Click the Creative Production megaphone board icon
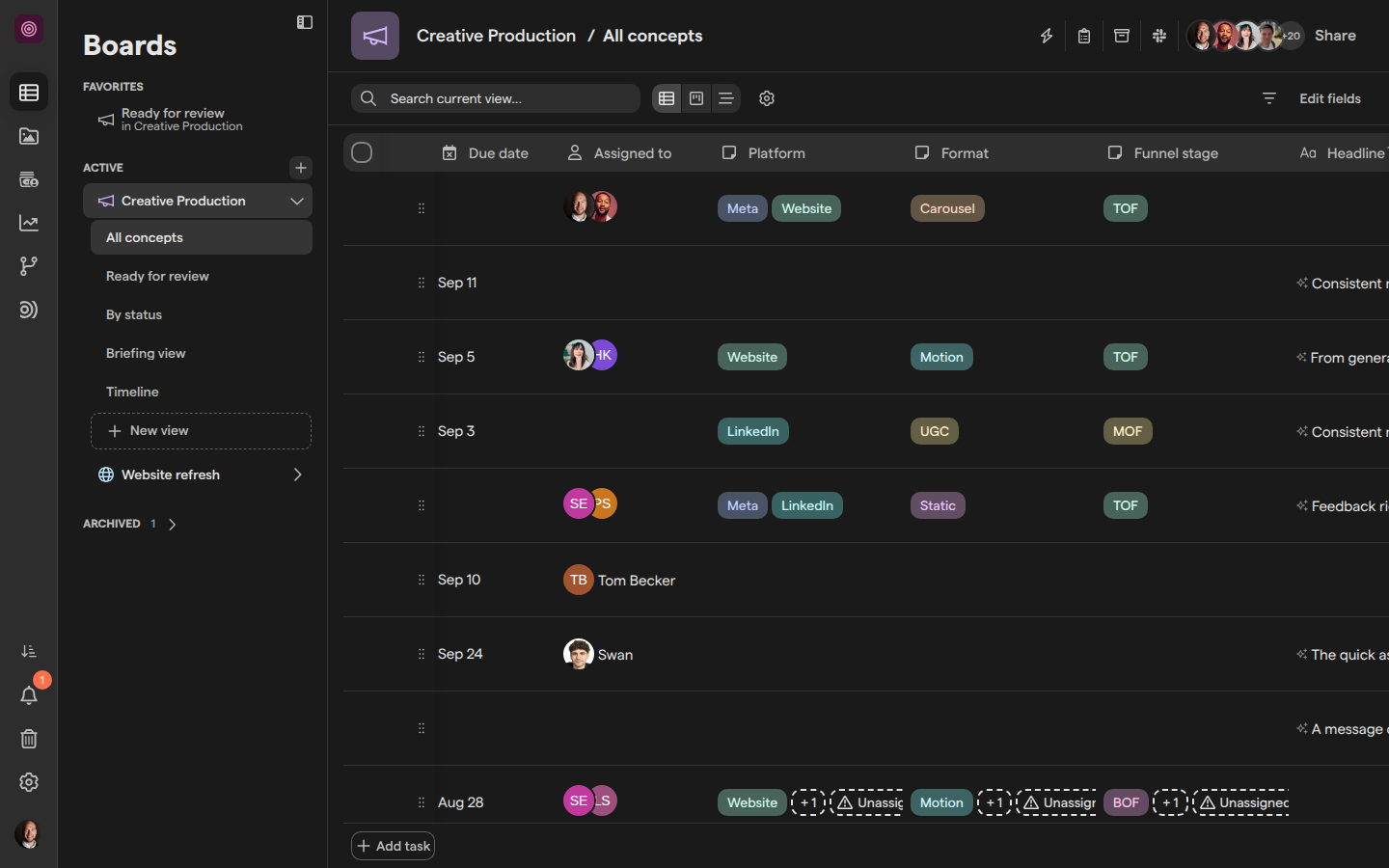1389x868 pixels. [x=375, y=36]
